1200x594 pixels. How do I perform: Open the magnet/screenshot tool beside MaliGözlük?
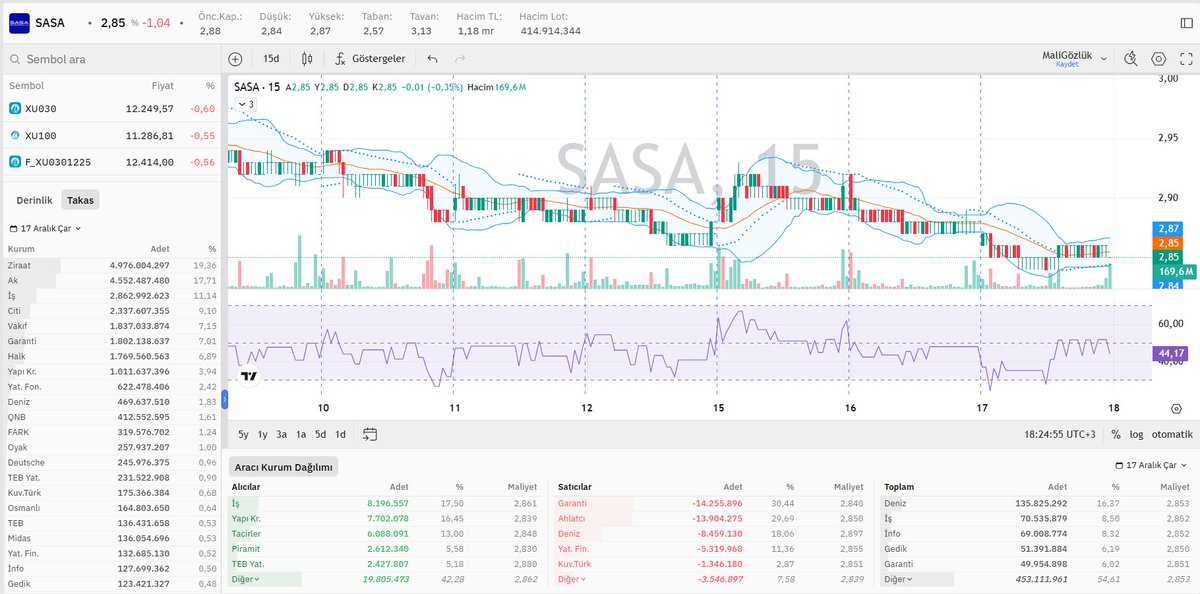click(1131, 58)
